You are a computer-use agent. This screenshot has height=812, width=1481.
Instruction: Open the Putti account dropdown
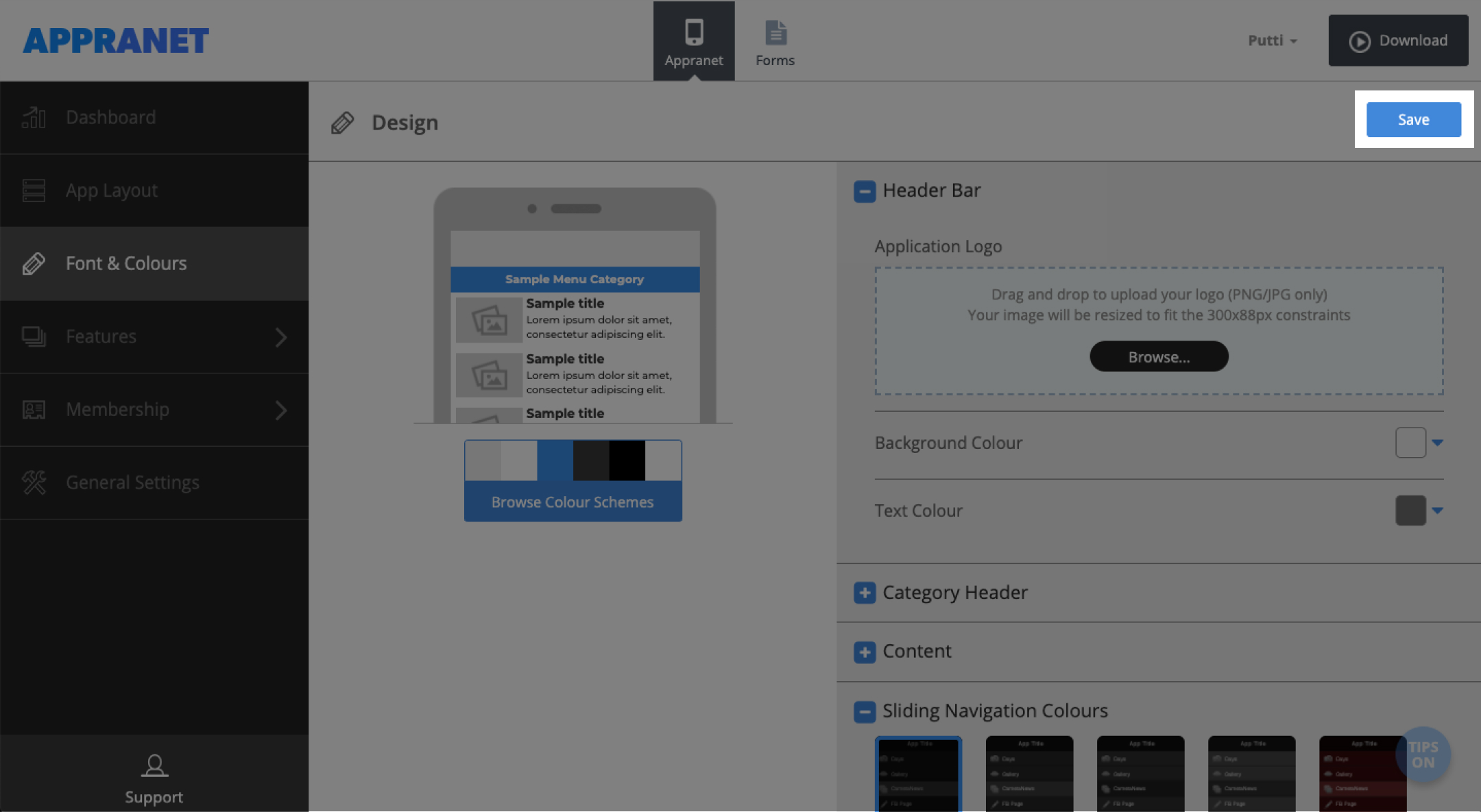click(x=1273, y=40)
